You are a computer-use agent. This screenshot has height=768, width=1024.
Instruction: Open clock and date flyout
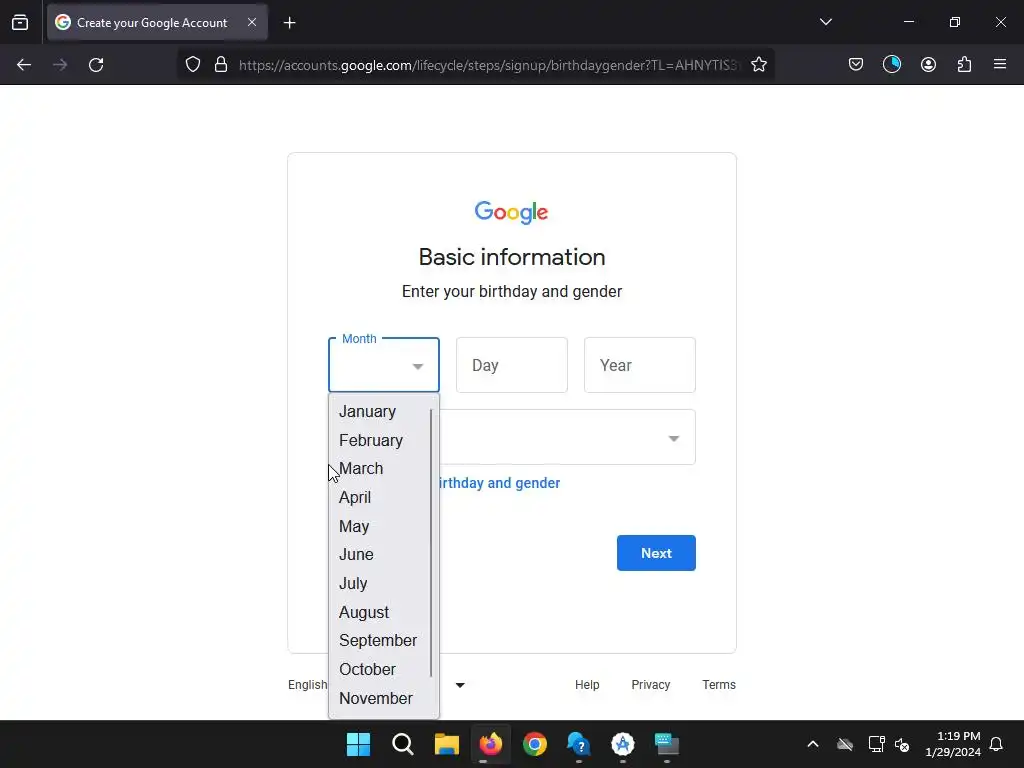click(953, 744)
